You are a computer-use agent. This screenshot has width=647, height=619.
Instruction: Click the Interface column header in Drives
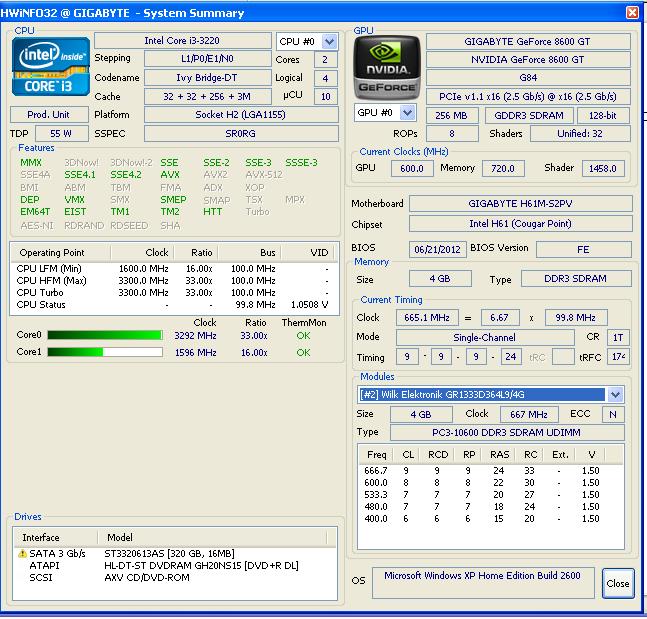point(56,537)
